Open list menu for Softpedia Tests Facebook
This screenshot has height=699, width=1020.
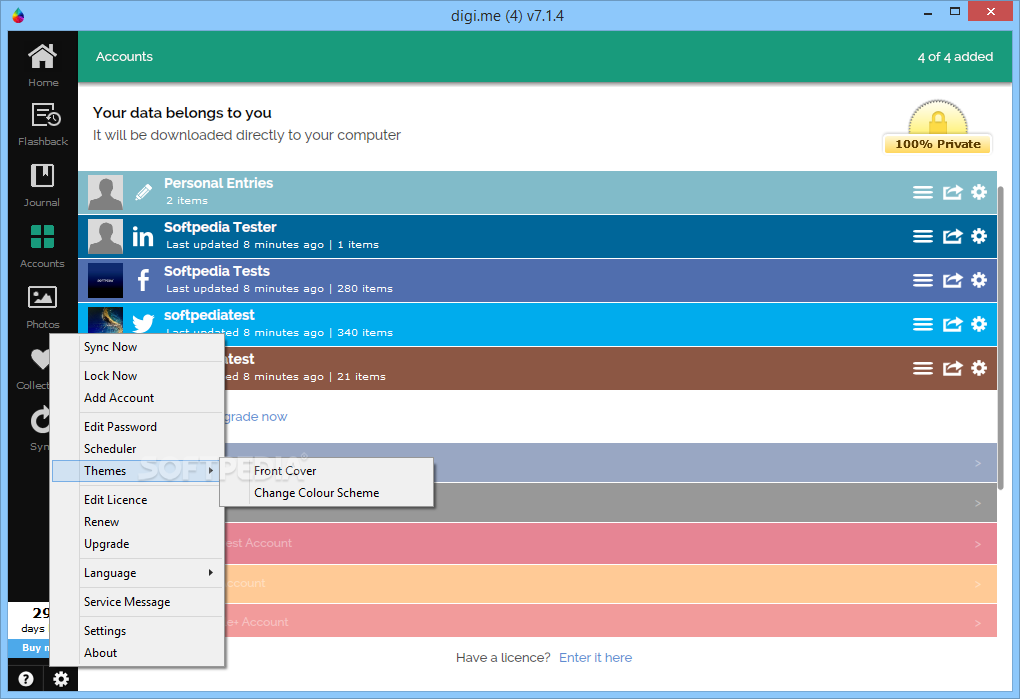coord(922,280)
